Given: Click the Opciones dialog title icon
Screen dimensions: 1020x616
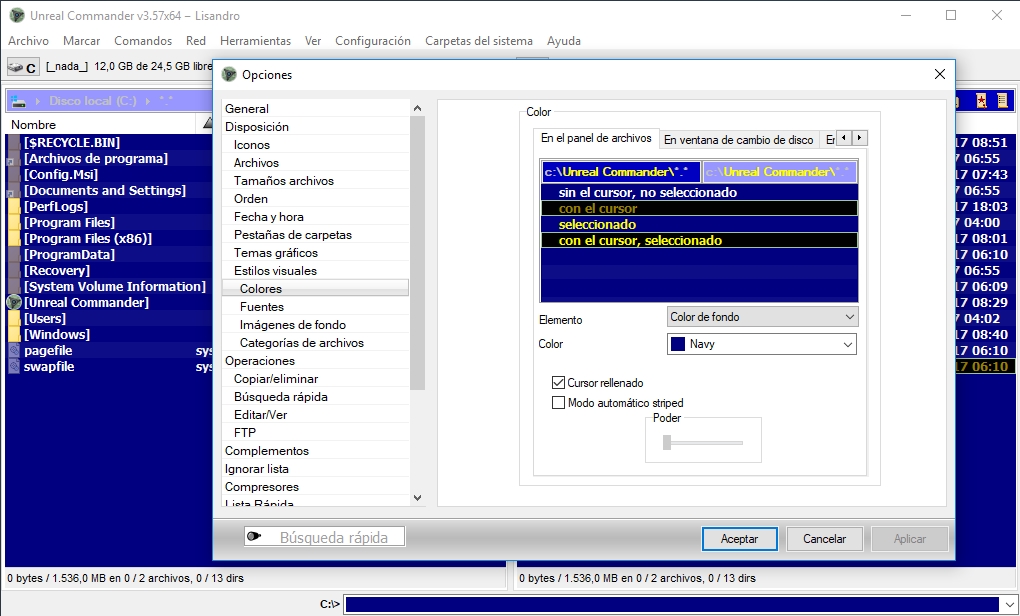Looking at the screenshot, I should click(x=229, y=74).
